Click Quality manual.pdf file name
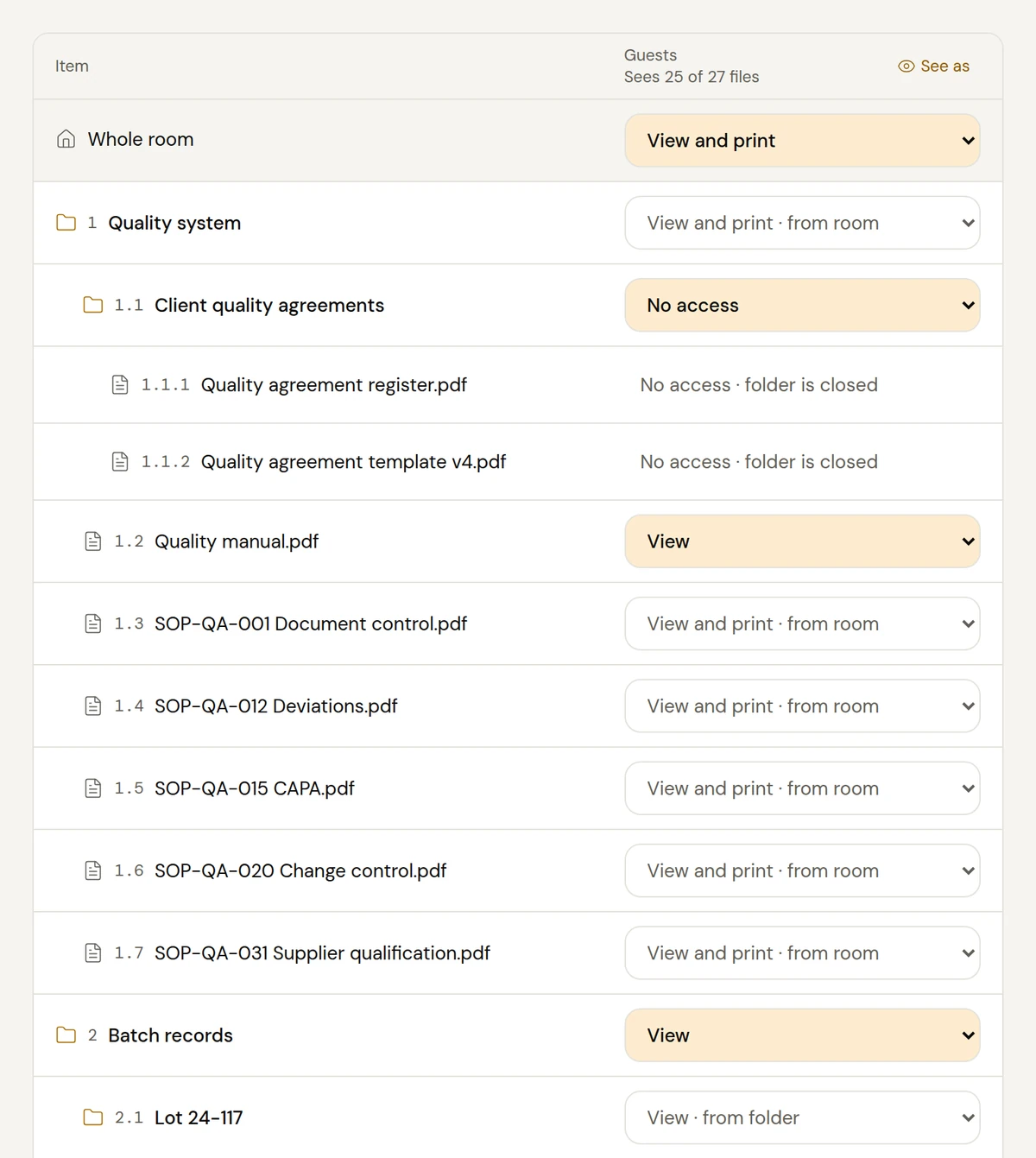 237,541
